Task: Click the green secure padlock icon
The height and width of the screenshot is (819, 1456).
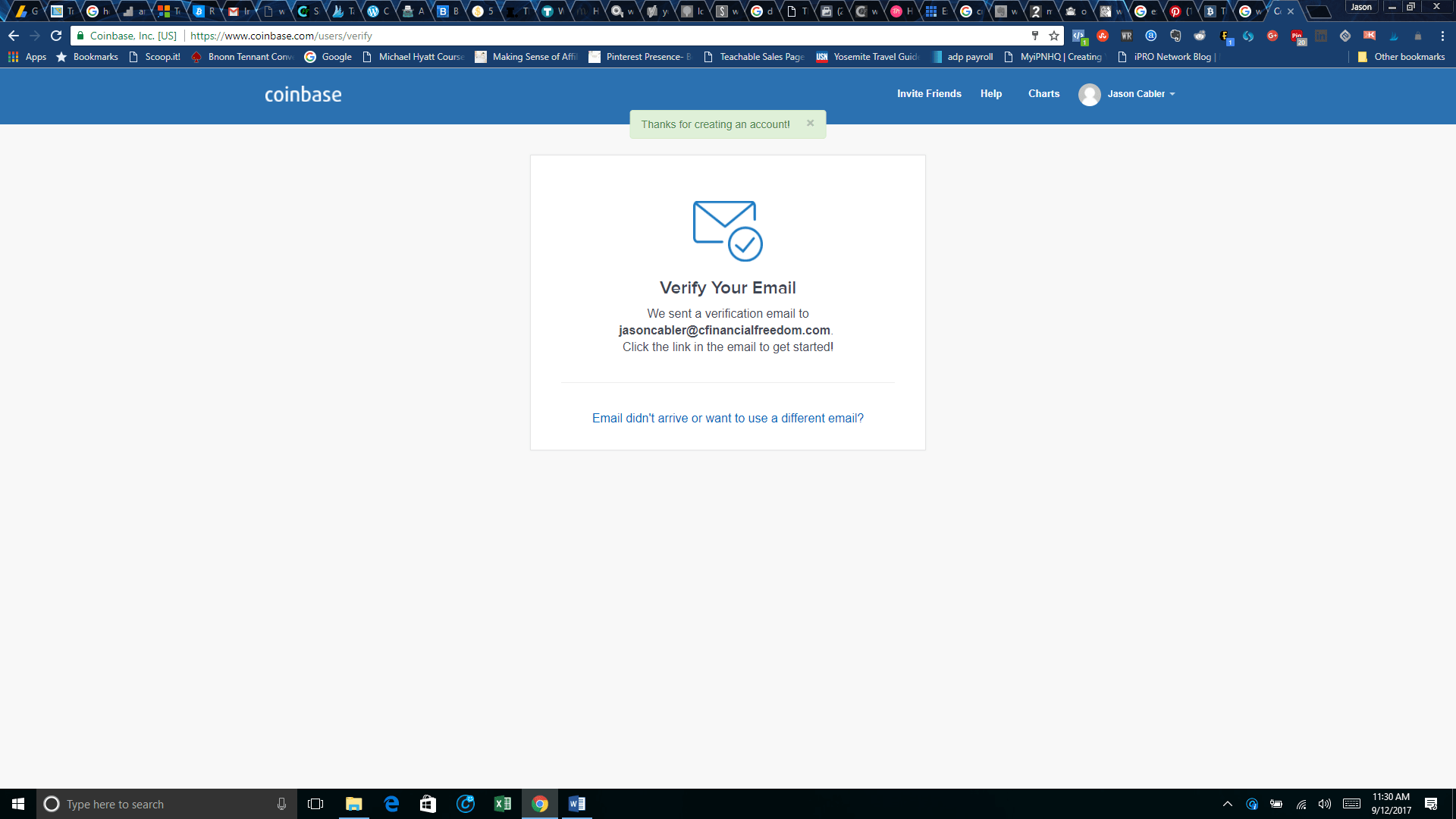Action: click(80, 36)
